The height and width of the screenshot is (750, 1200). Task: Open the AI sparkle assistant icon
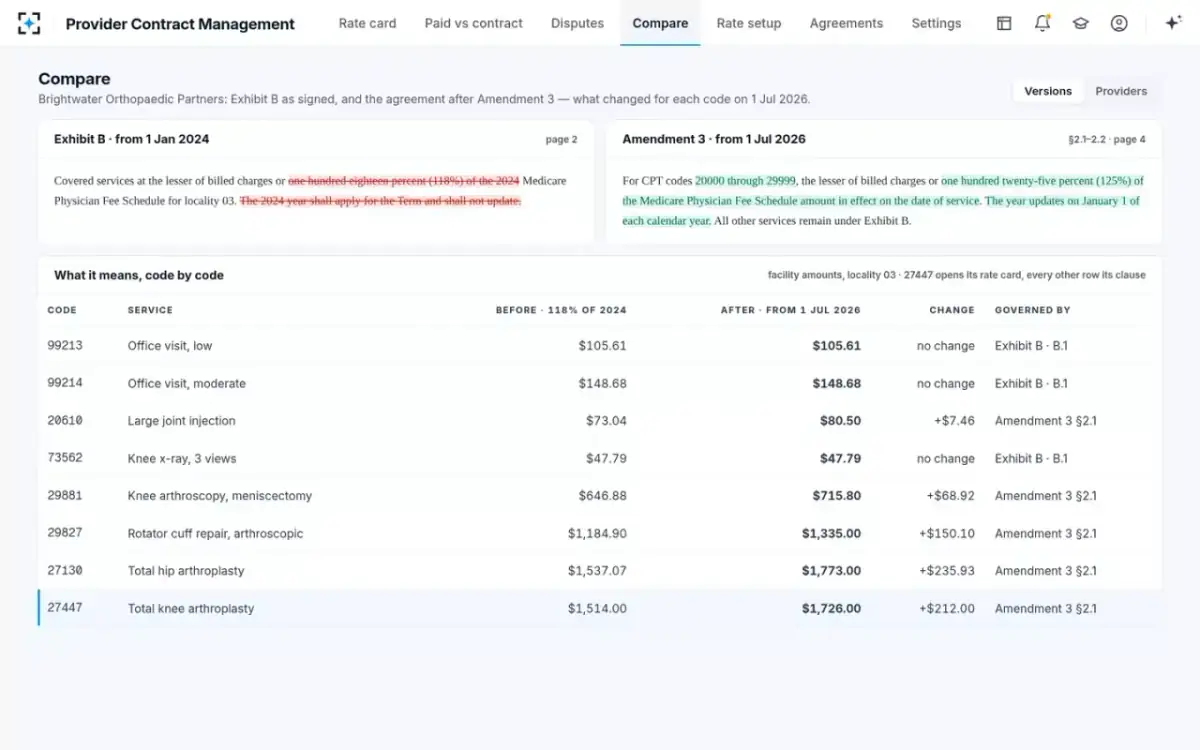pos(1174,23)
